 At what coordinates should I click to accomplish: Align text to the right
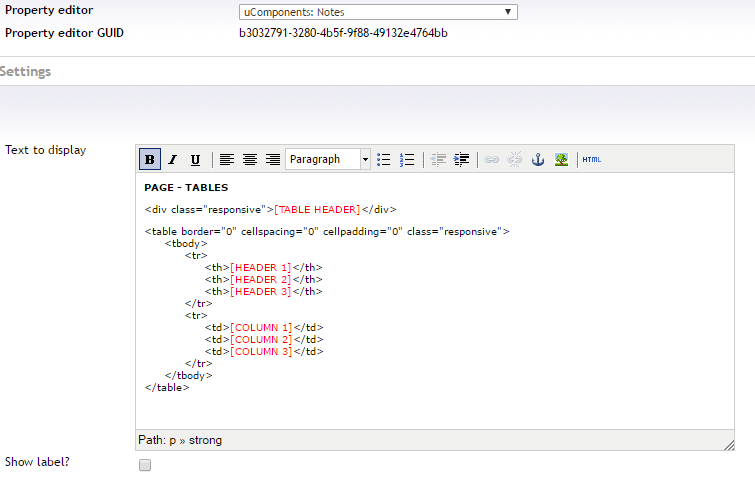tap(273, 160)
